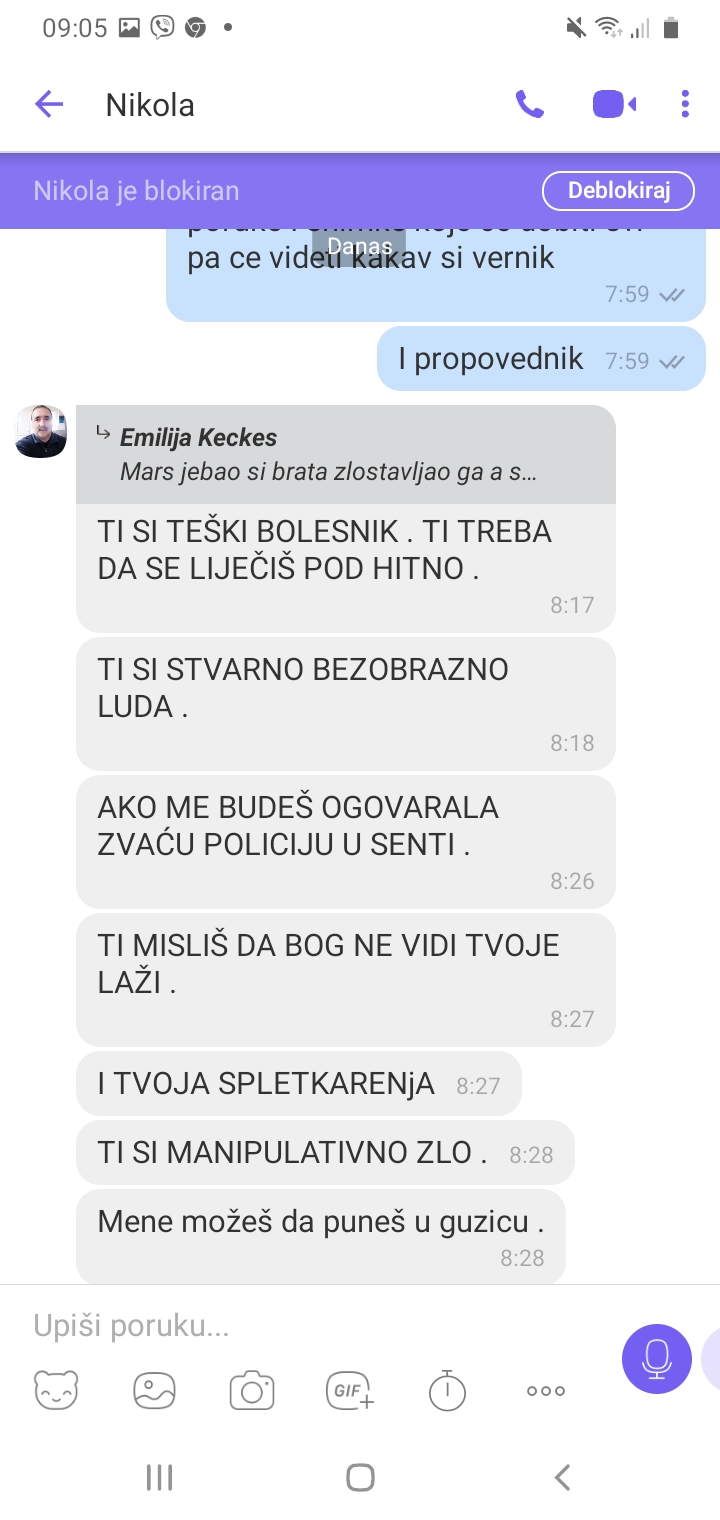Select the message TI SI MANIPULATIVNO ZLO
Viewport: 720px width, 1520px height.
coord(325,1153)
